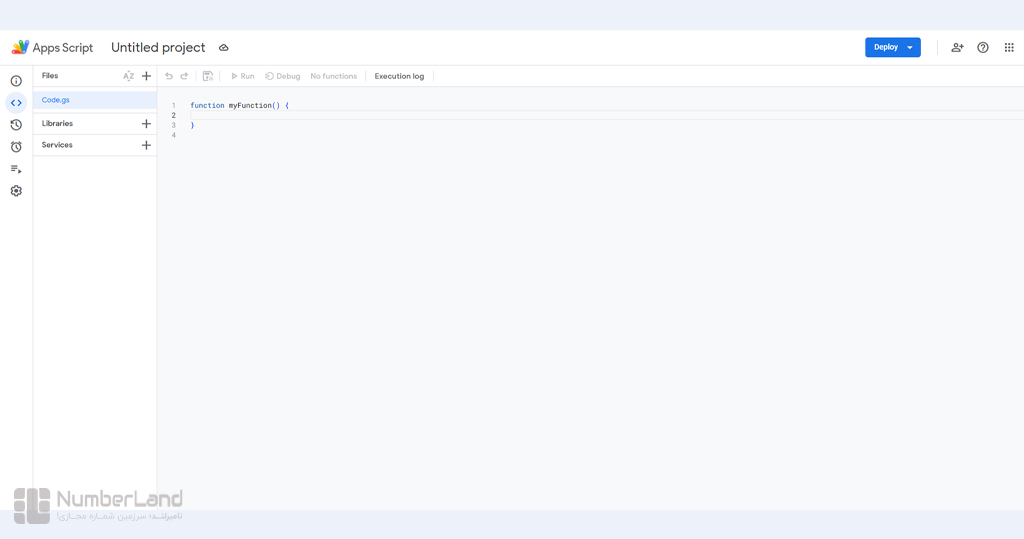The width and height of the screenshot is (1024, 539).
Task: Click line number 4 in gutter
Action: tap(174, 135)
